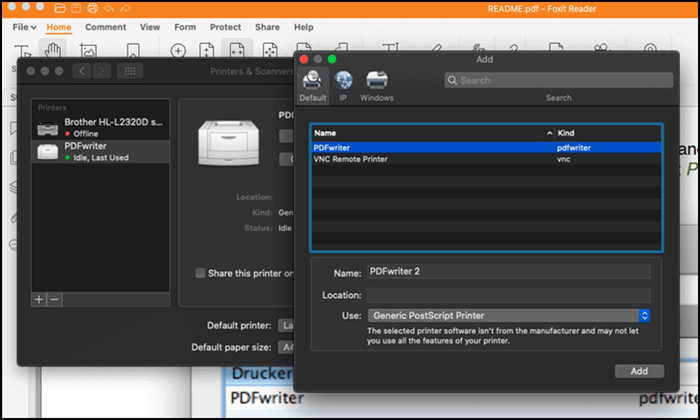Select Brother HL-L2320D printer in sidebar

(100, 127)
